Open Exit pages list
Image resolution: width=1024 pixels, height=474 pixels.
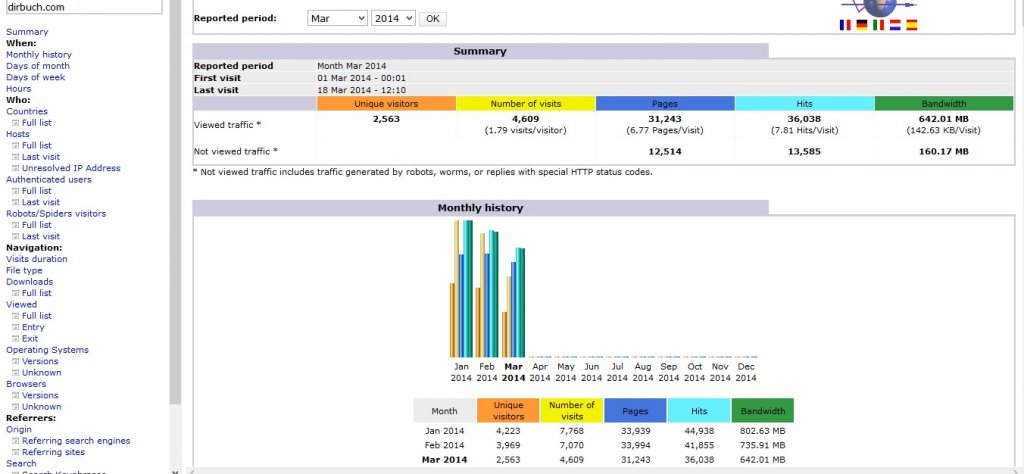[x=30, y=339]
